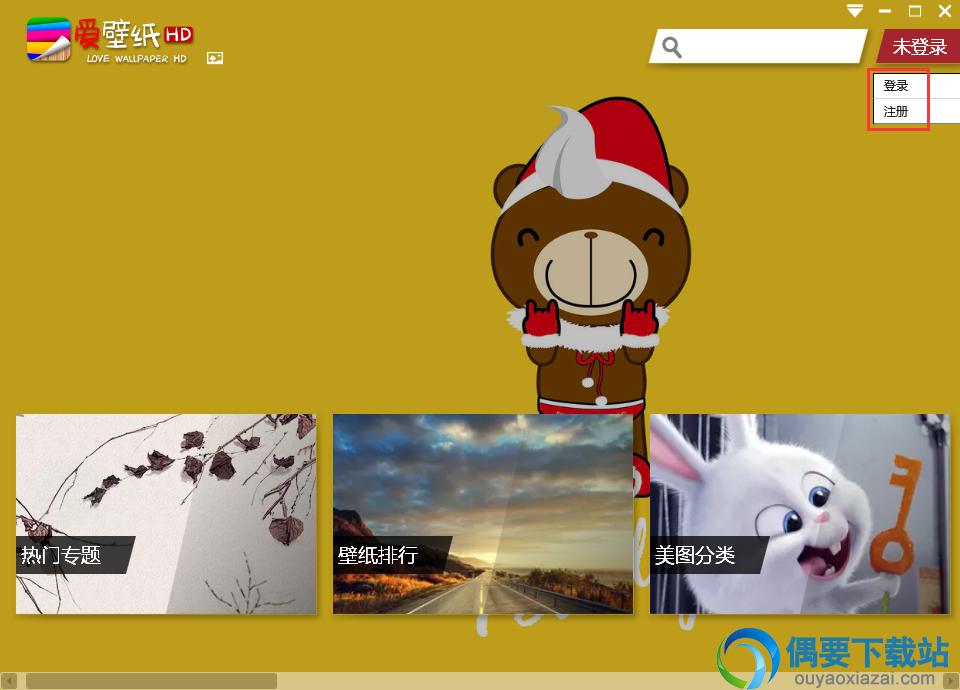Click the magnifier search icon
The height and width of the screenshot is (690, 960).
point(672,47)
